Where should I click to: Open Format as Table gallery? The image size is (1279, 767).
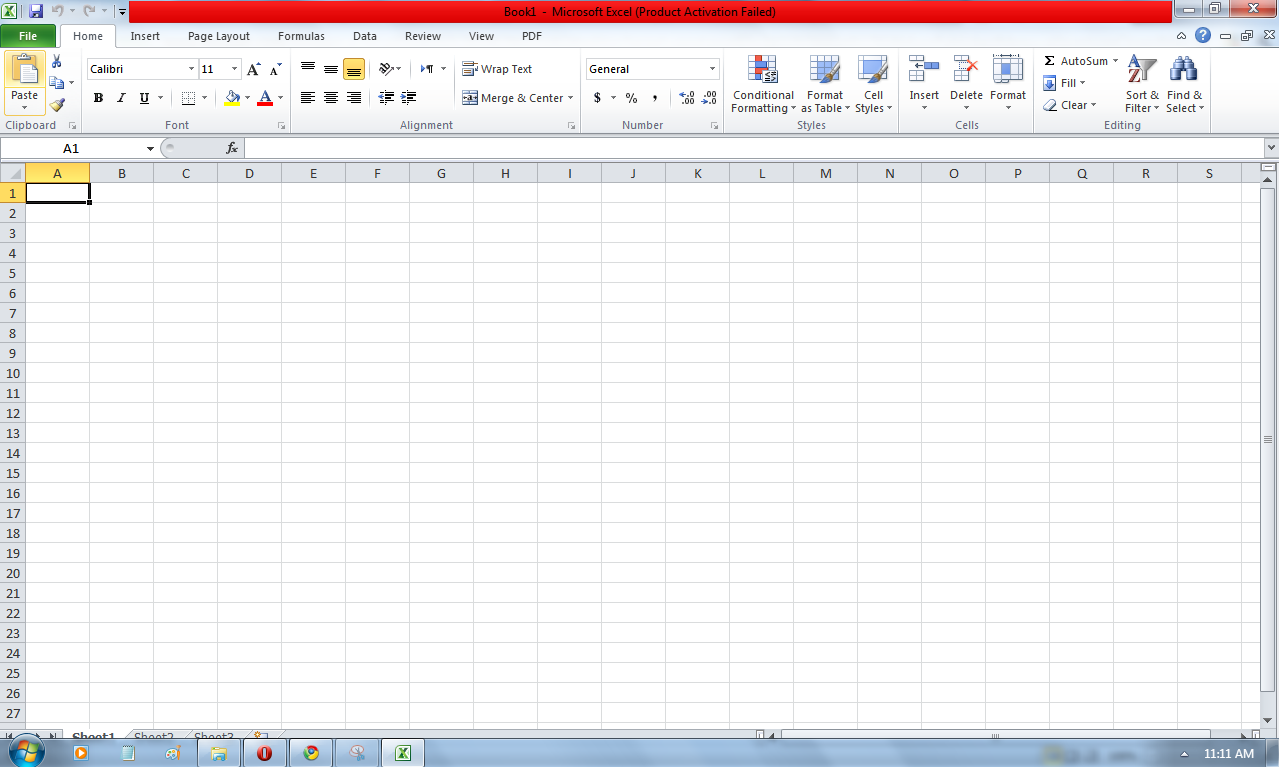[825, 84]
